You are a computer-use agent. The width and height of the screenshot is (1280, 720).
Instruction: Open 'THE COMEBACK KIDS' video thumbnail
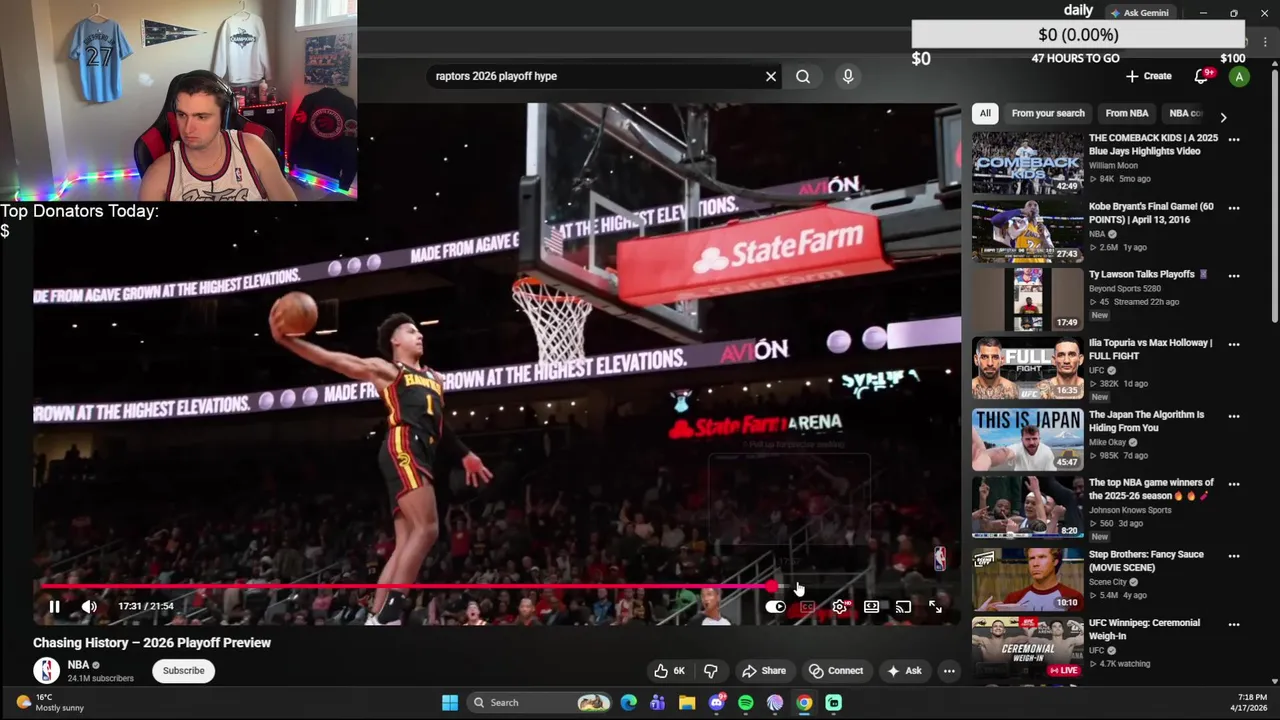tap(1027, 163)
